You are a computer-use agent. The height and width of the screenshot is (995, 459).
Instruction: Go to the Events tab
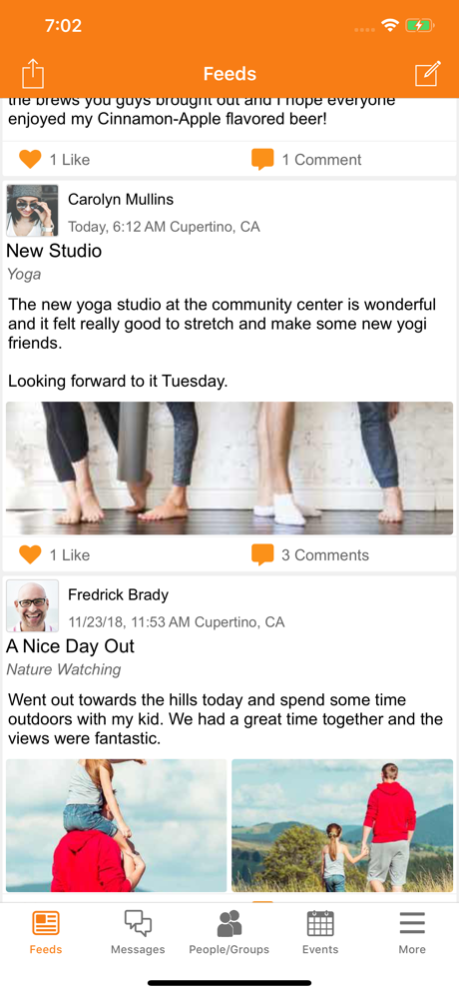coord(321,932)
